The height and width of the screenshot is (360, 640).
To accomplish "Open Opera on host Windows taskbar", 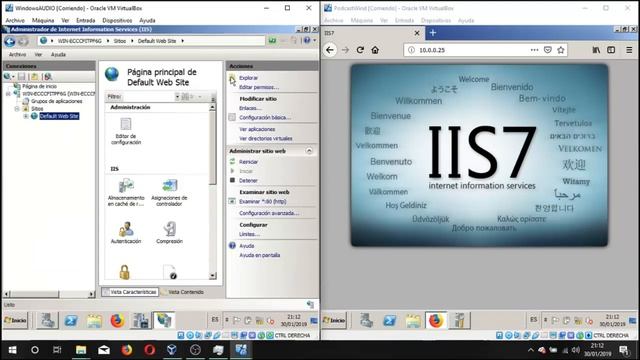I will click(x=149, y=350).
